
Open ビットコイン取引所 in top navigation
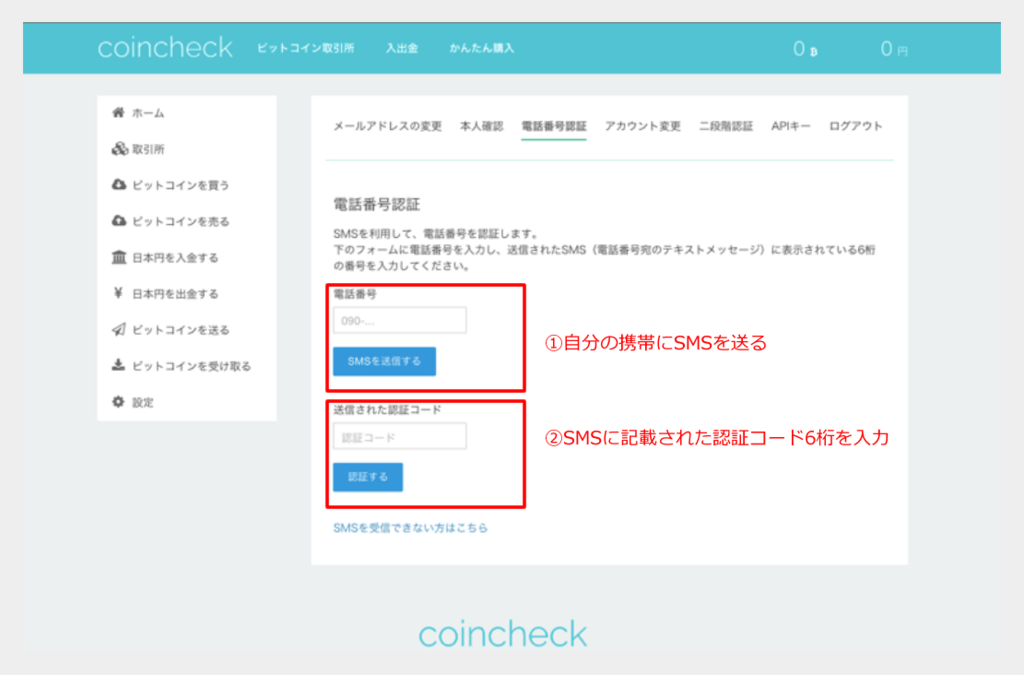click(306, 48)
